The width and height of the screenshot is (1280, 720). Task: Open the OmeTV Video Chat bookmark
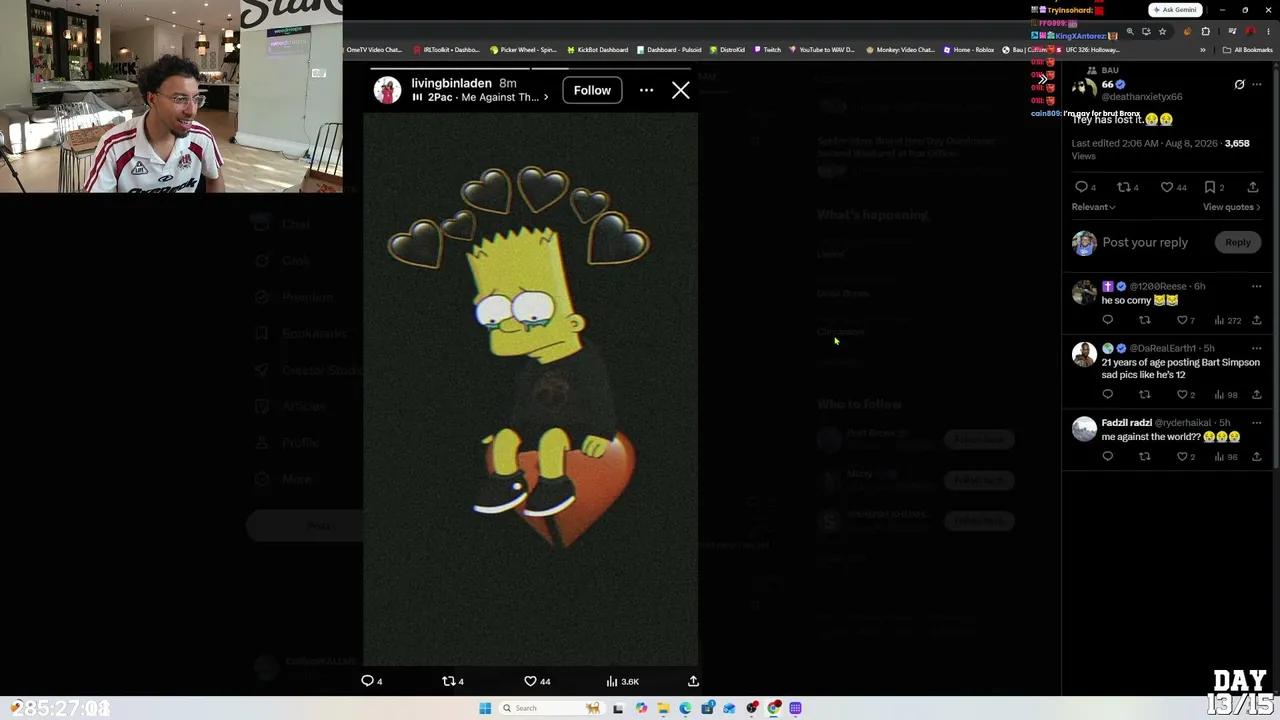click(x=374, y=50)
